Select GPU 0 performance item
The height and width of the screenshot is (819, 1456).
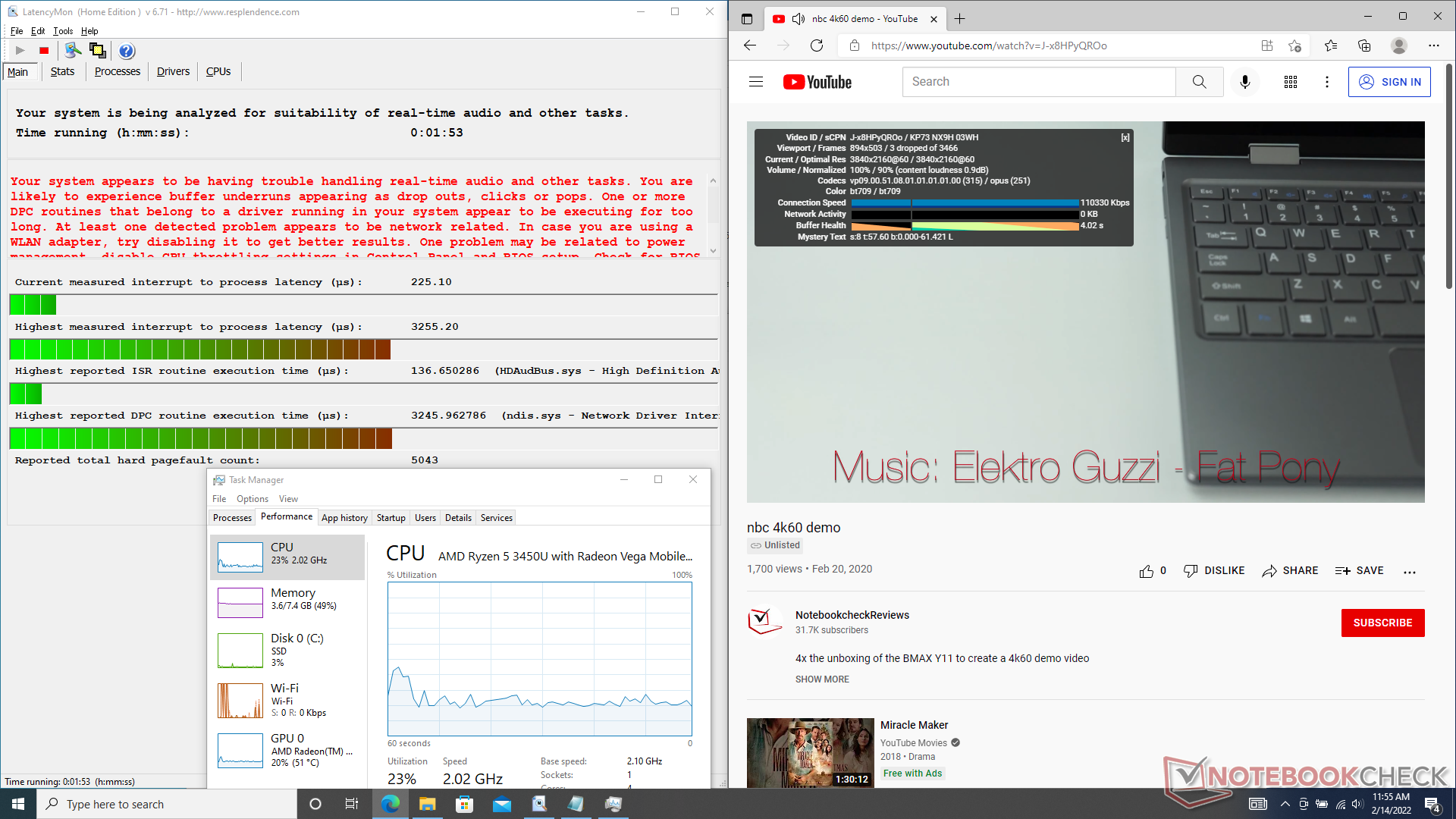(287, 750)
